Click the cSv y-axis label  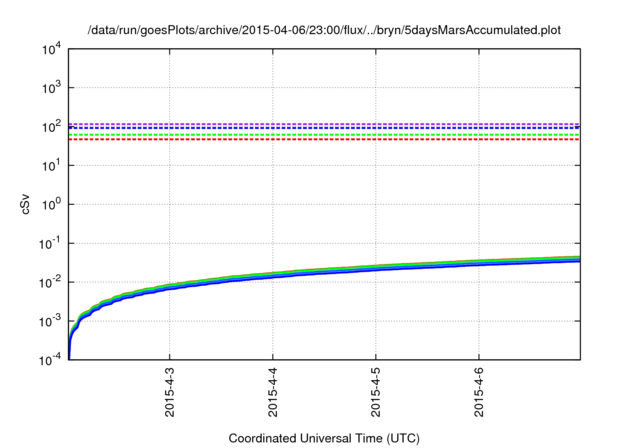pos(25,205)
